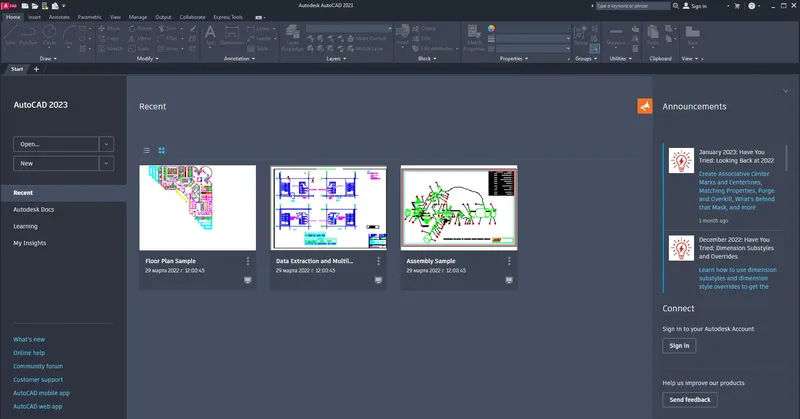Open the Community forum link
800x419 pixels.
[38, 366]
